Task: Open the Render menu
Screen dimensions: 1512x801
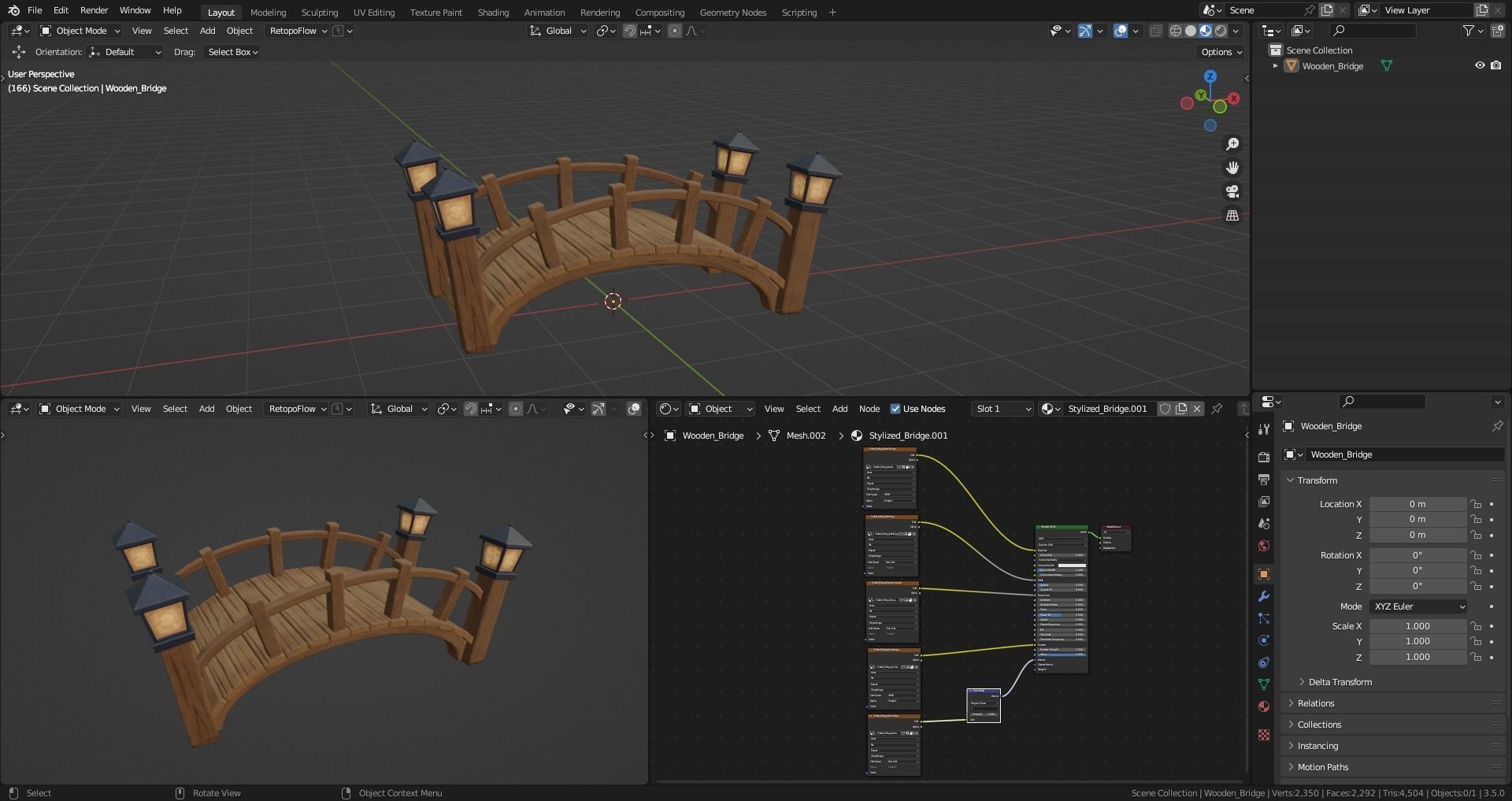Action: [94, 10]
